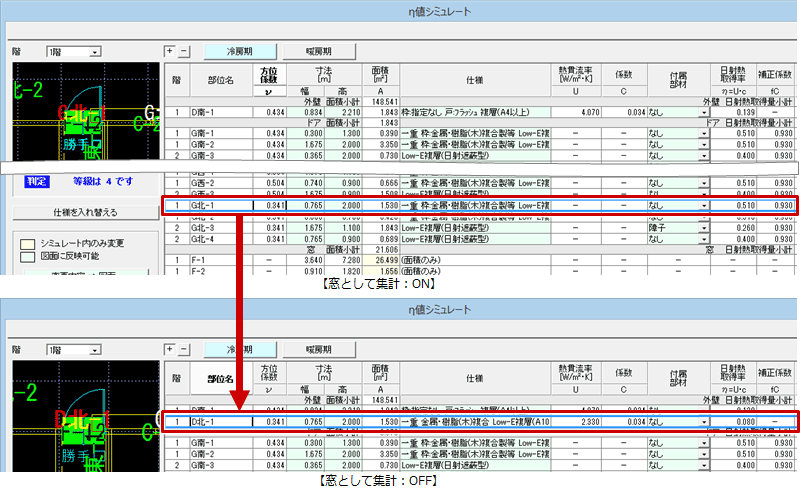
Task: Click the swatch beside 図面に反映可能
Action: coord(28,256)
